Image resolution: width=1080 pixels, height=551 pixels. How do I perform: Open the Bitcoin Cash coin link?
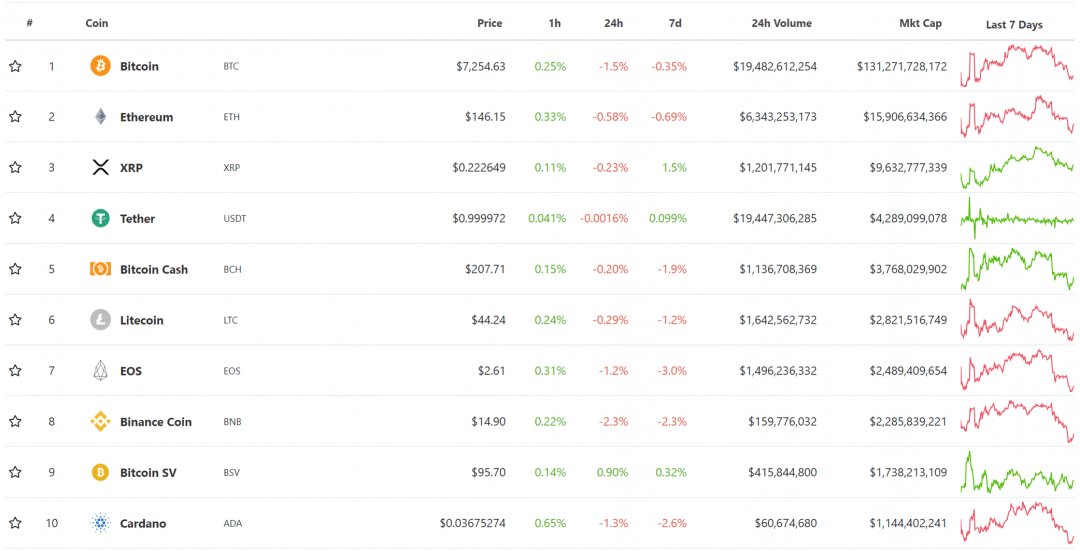point(154,269)
